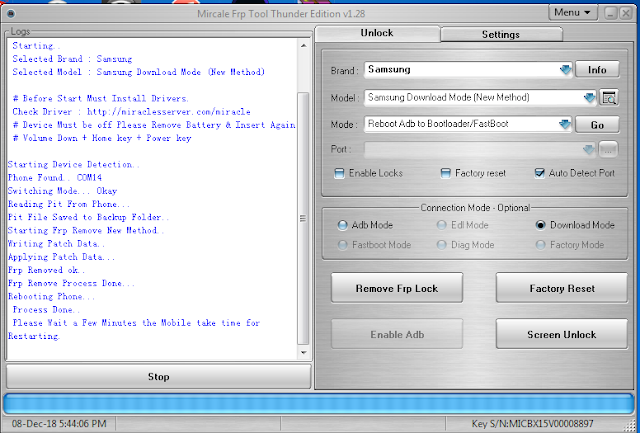Screen dimensions: 640x433
Task: Click 'Writing Patch Data..' log line
Action: tap(56, 244)
